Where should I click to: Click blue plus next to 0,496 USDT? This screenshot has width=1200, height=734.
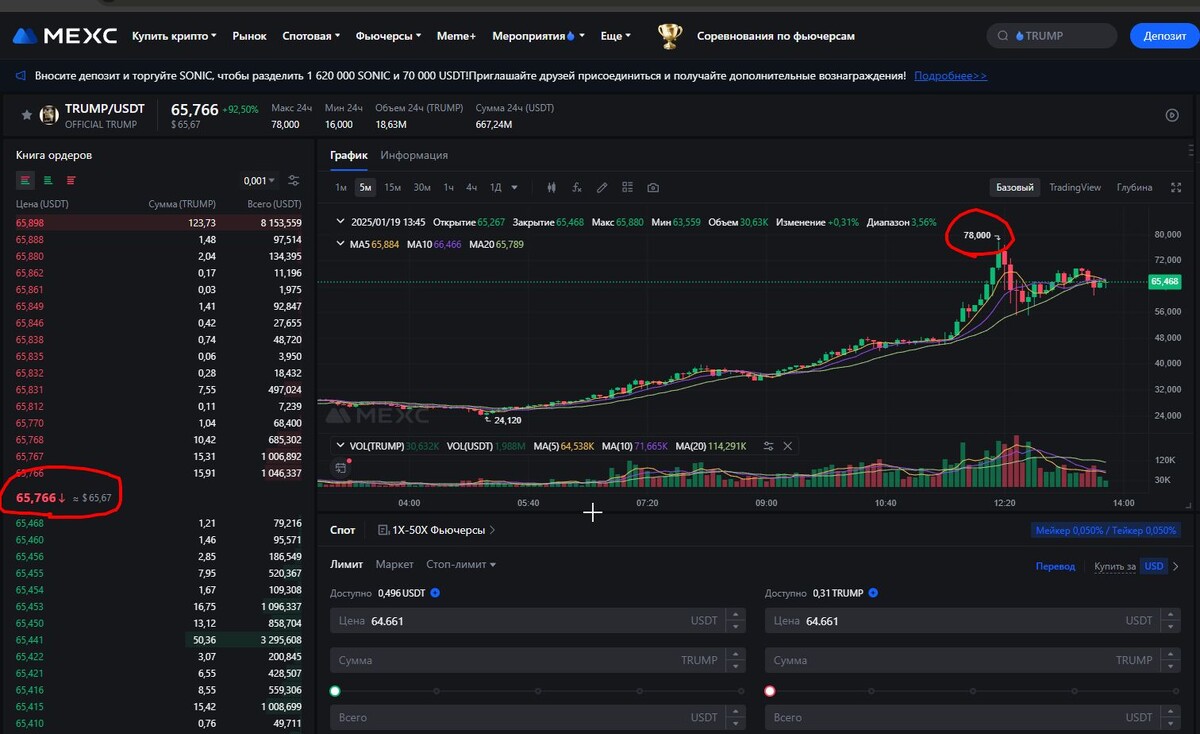[435, 593]
